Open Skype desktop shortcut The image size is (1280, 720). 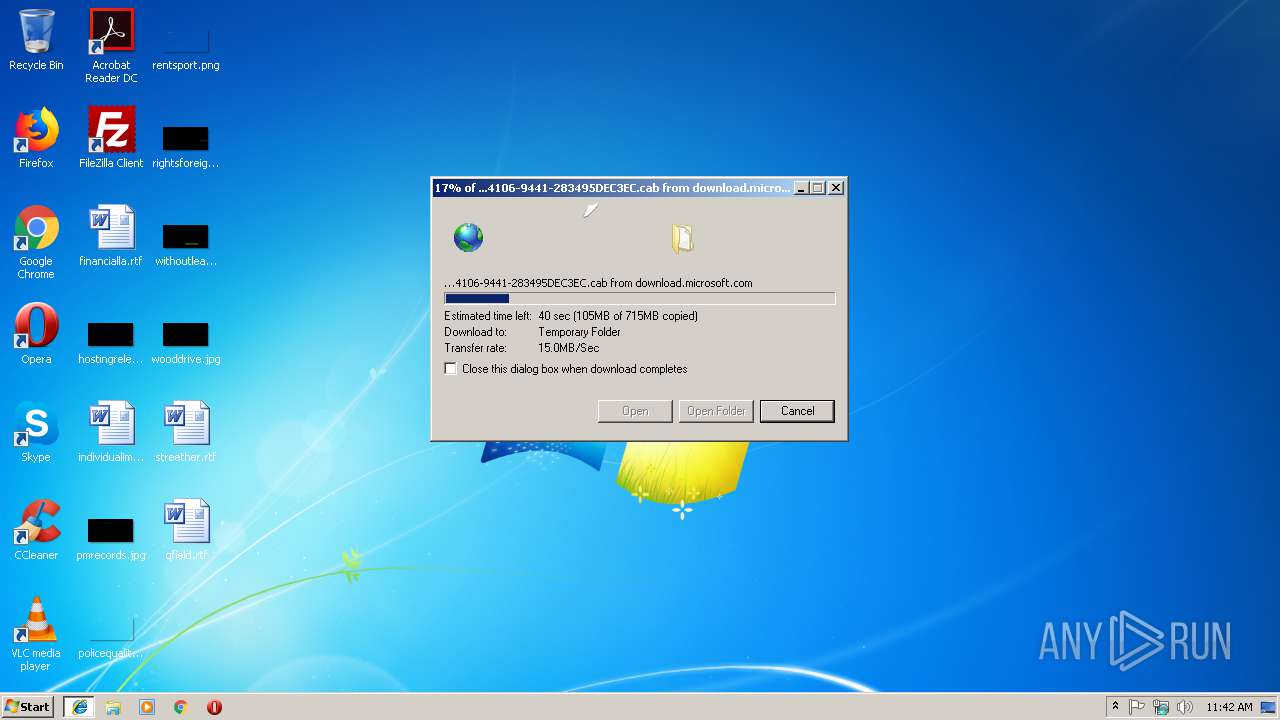point(36,432)
